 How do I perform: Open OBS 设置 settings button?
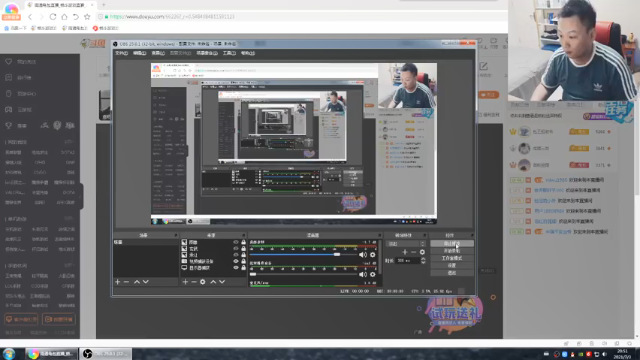452,266
